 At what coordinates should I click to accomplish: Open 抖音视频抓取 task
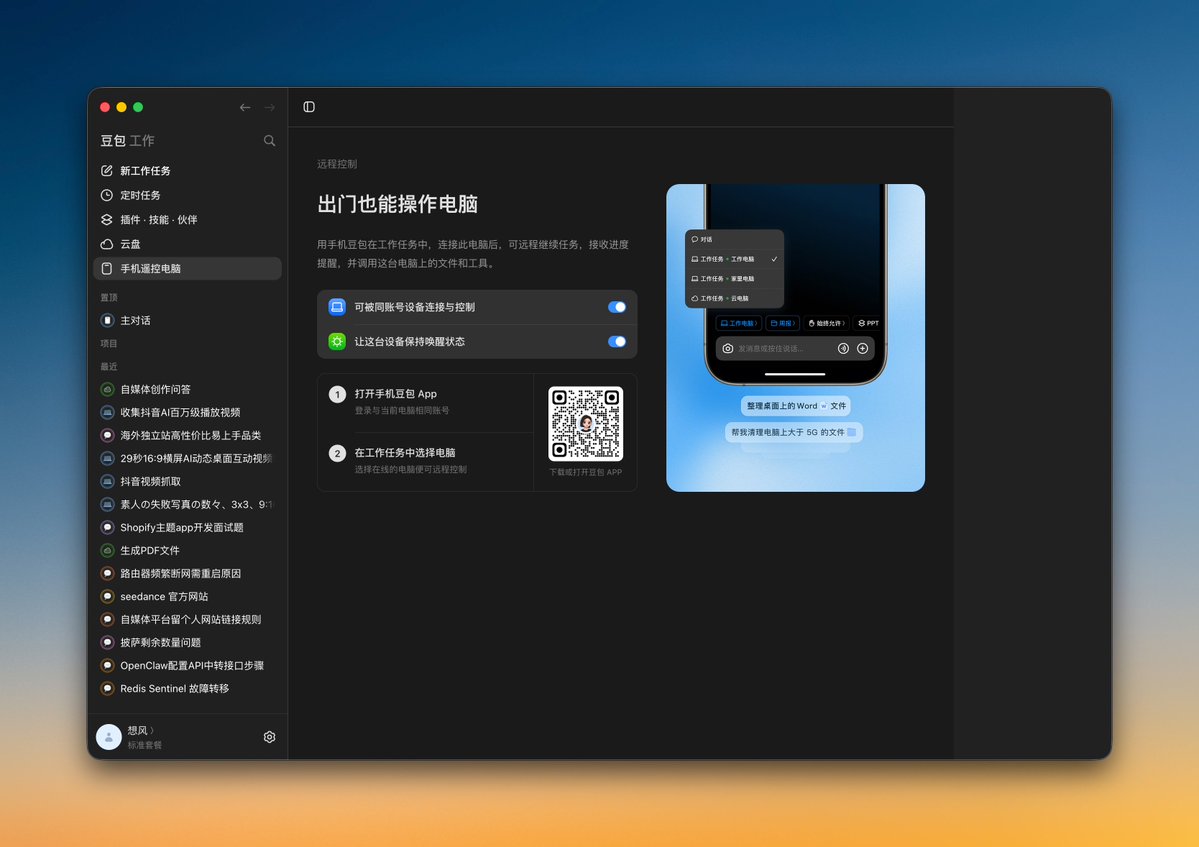tap(187, 482)
